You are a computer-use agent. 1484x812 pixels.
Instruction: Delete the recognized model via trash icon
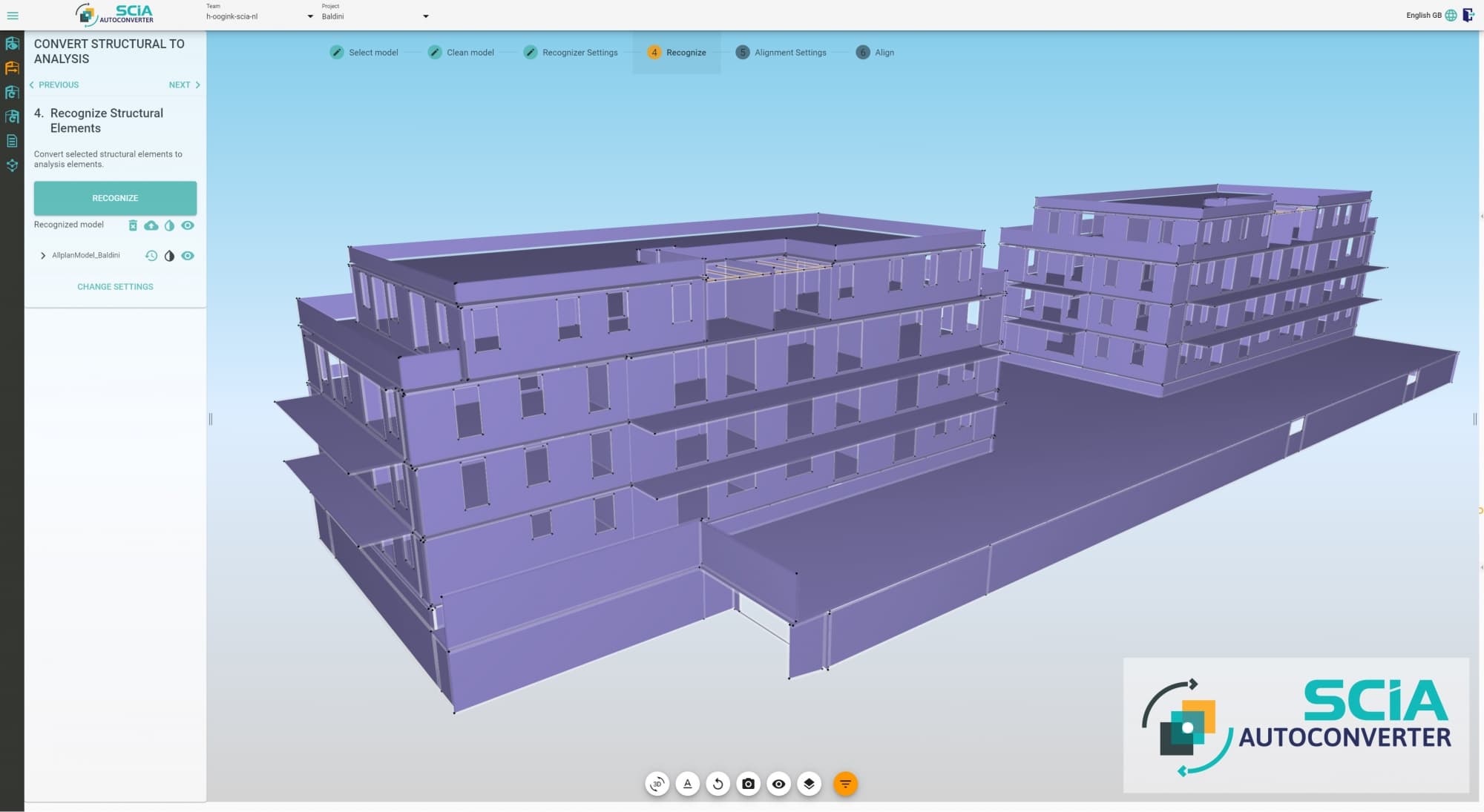point(133,225)
